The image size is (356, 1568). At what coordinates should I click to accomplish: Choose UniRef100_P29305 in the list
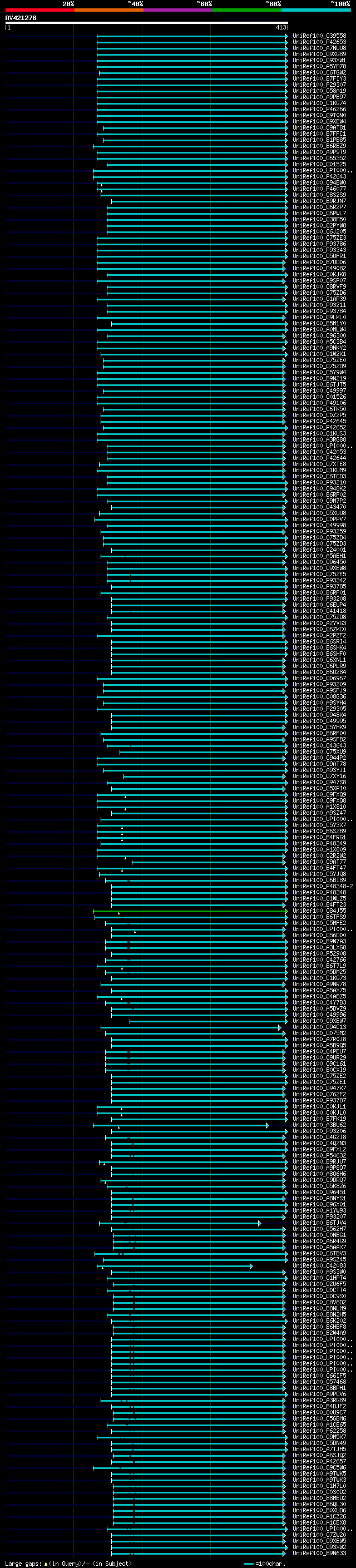pyautogui.click(x=319, y=709)
